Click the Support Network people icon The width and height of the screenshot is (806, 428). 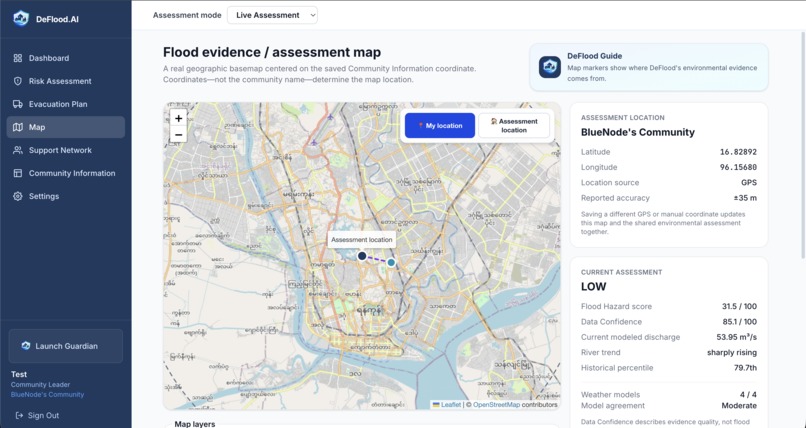[x=18, y=150]
